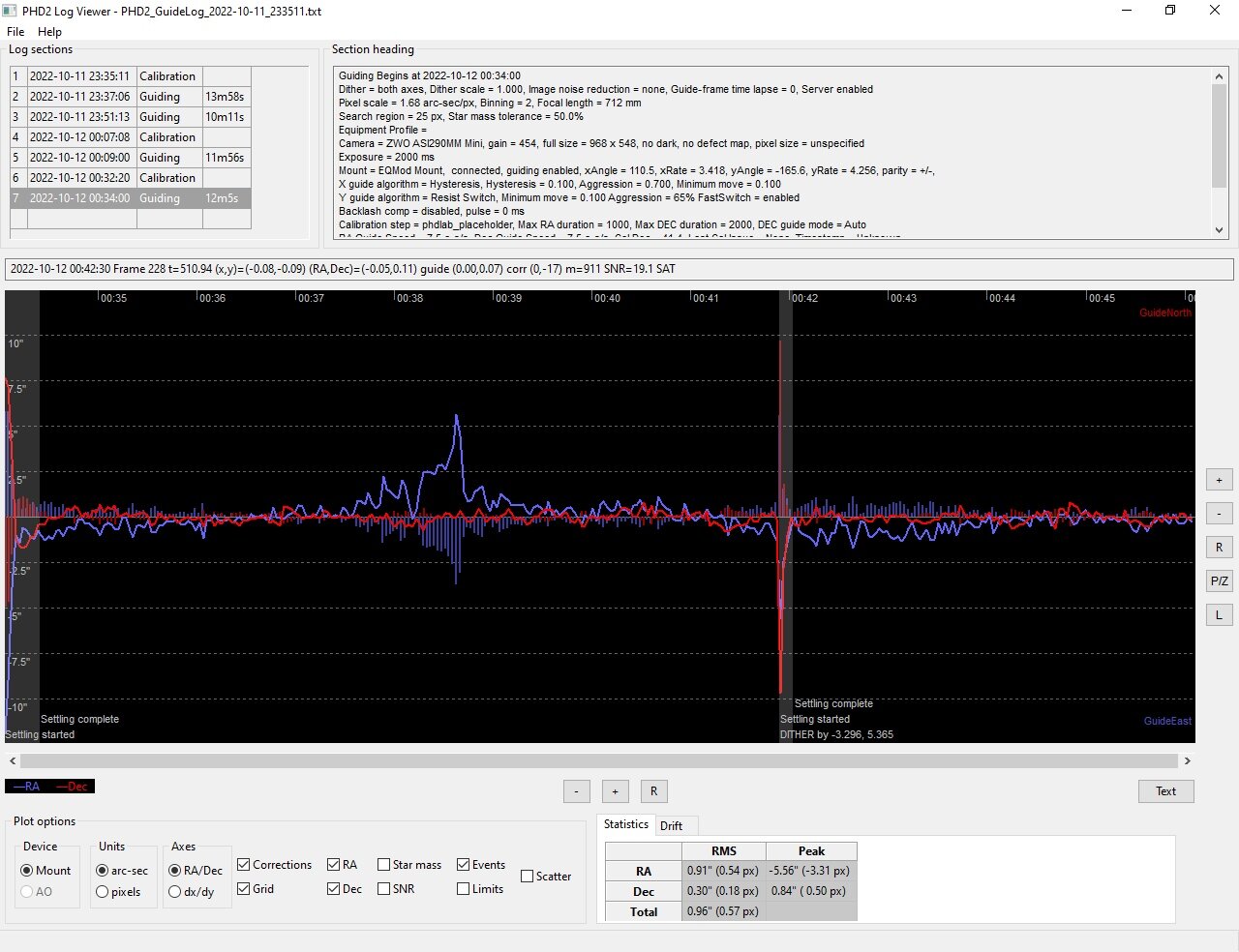This screenshot has width=1239, height=952.
Task: Click the R reset button right of graph
Action: pyautogui.click(x=1219, y=548)
